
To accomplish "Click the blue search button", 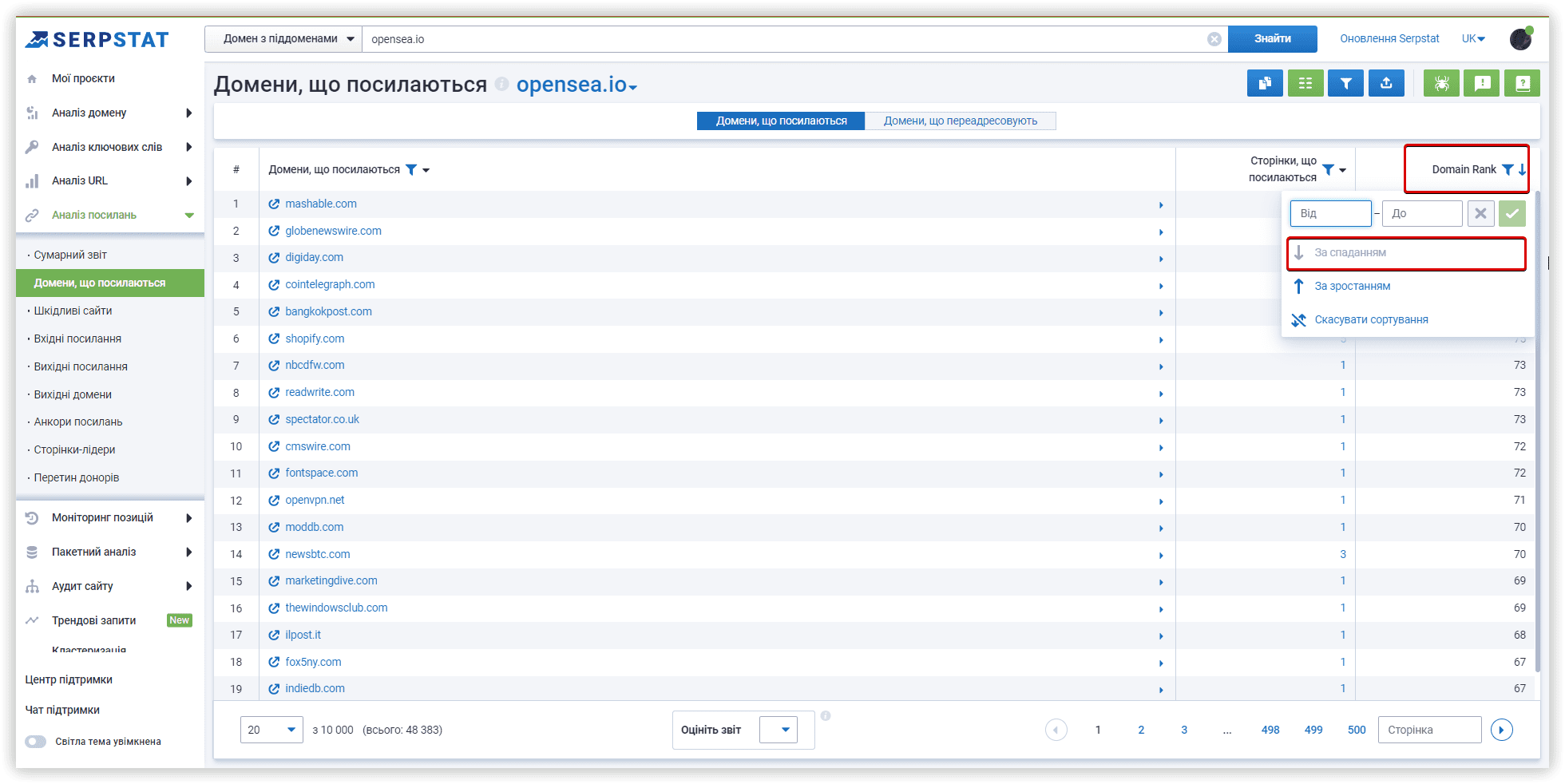I will [1272, 38].
